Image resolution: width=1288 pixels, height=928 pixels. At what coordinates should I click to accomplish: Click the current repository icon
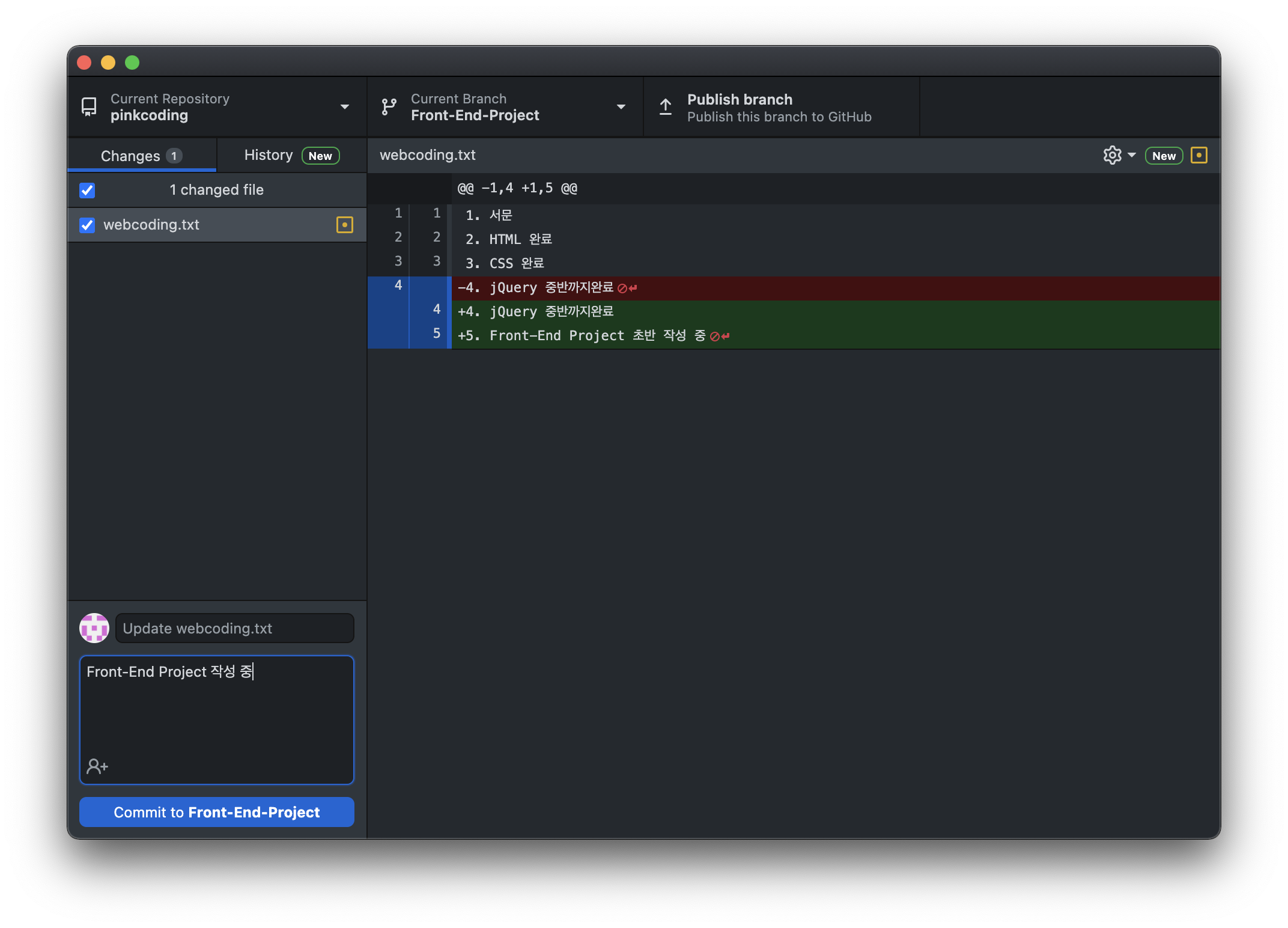pos(91,107)
